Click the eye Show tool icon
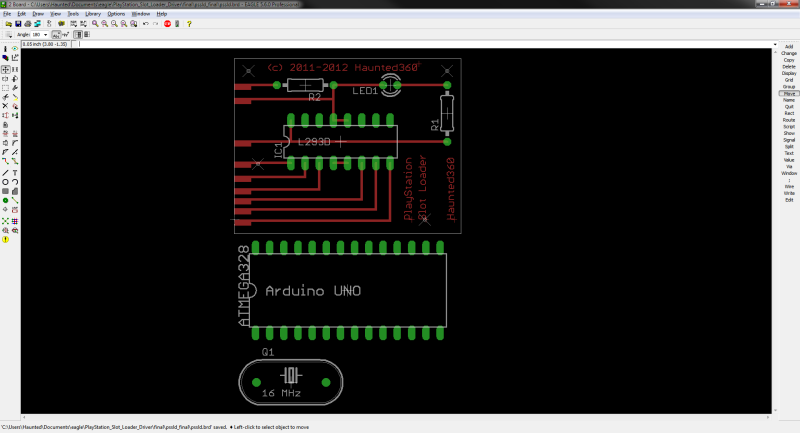The image size is (800, 433). coord(15,49)
